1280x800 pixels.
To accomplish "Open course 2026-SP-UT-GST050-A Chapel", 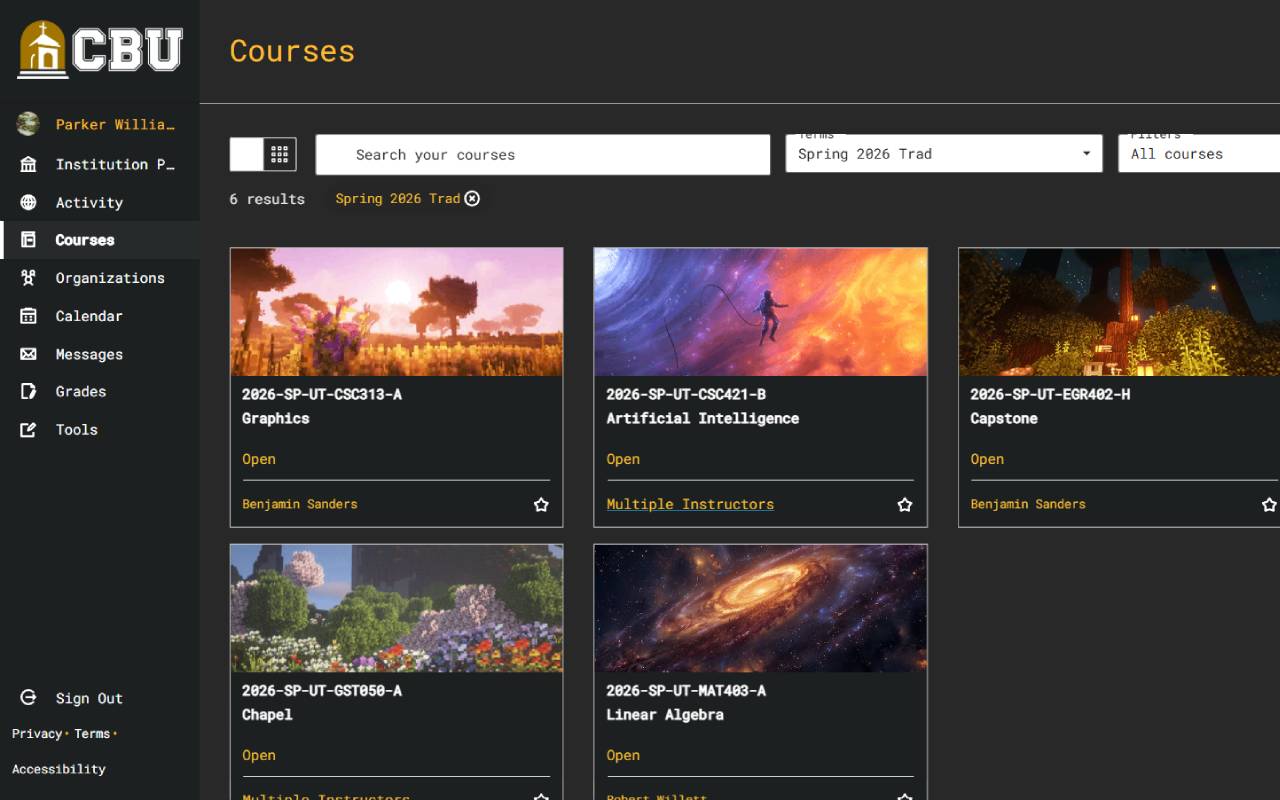I will pos(322,702).
